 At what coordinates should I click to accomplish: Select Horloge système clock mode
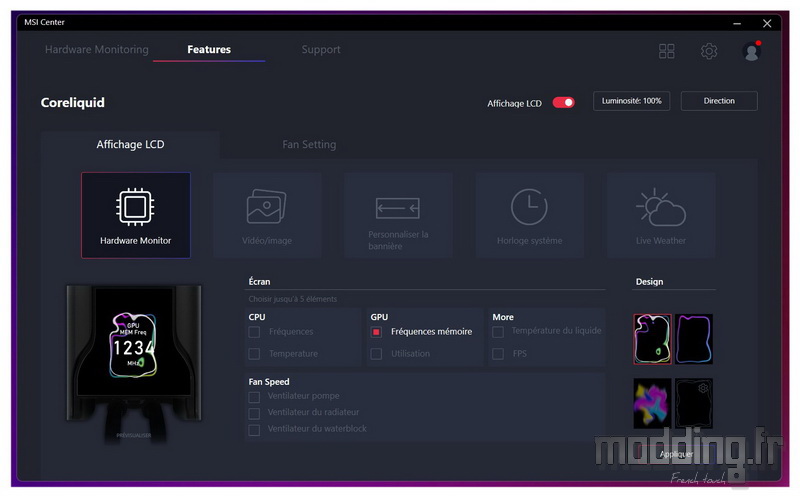[x=530, y=215]
